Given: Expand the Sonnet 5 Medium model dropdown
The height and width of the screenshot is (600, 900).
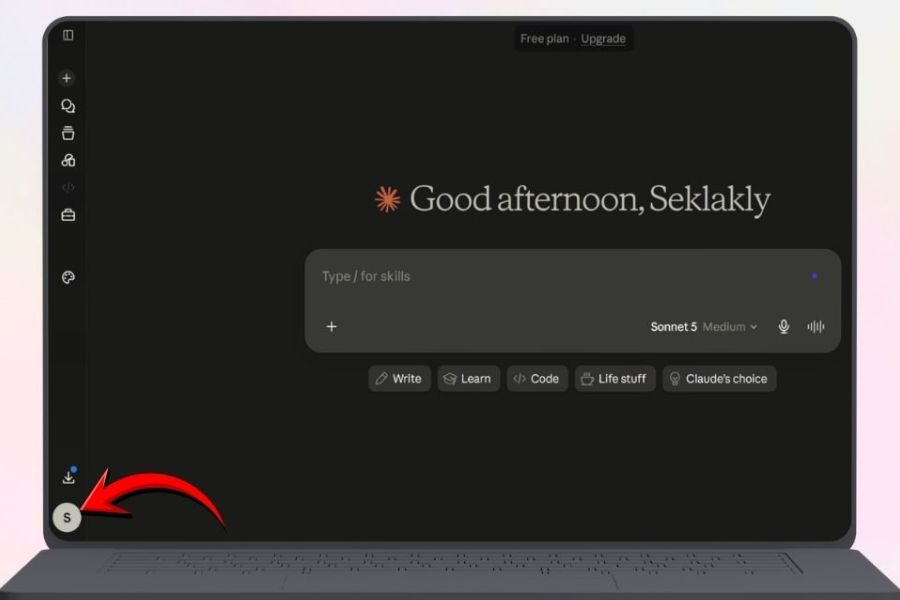Looking at the screenshot, I should point(704,327).
